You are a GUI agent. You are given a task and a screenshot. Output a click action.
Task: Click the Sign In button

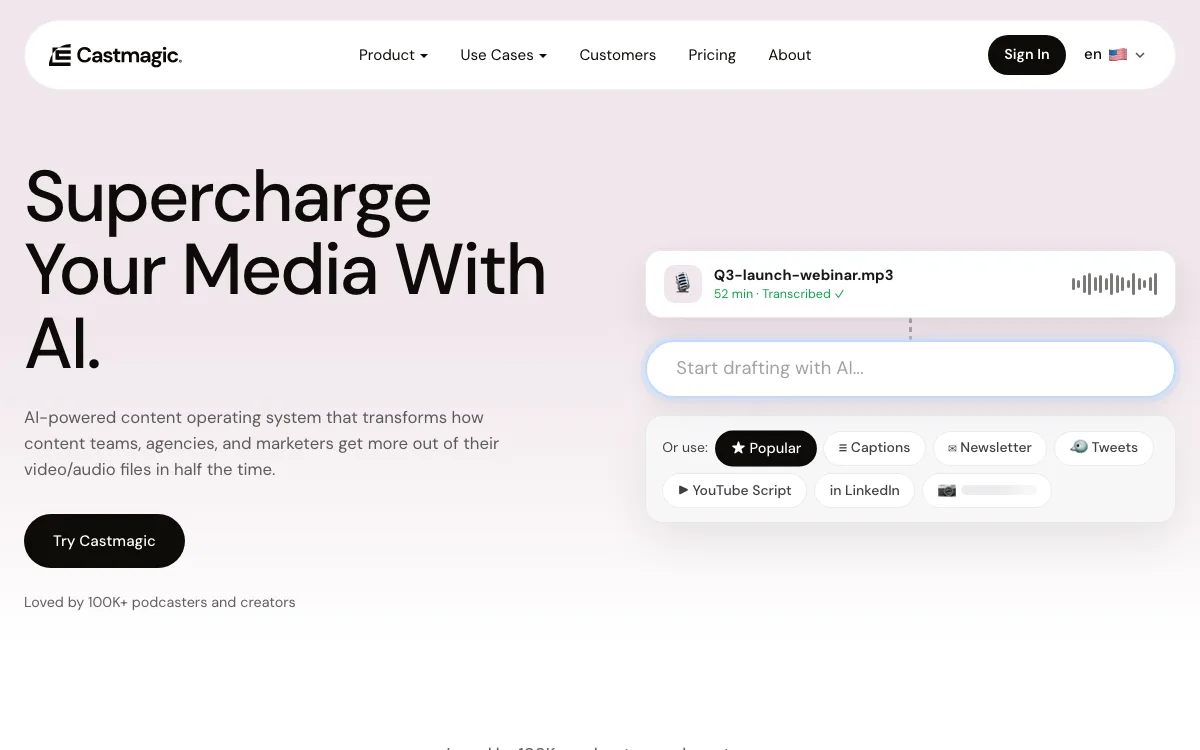click(1027, 55)
